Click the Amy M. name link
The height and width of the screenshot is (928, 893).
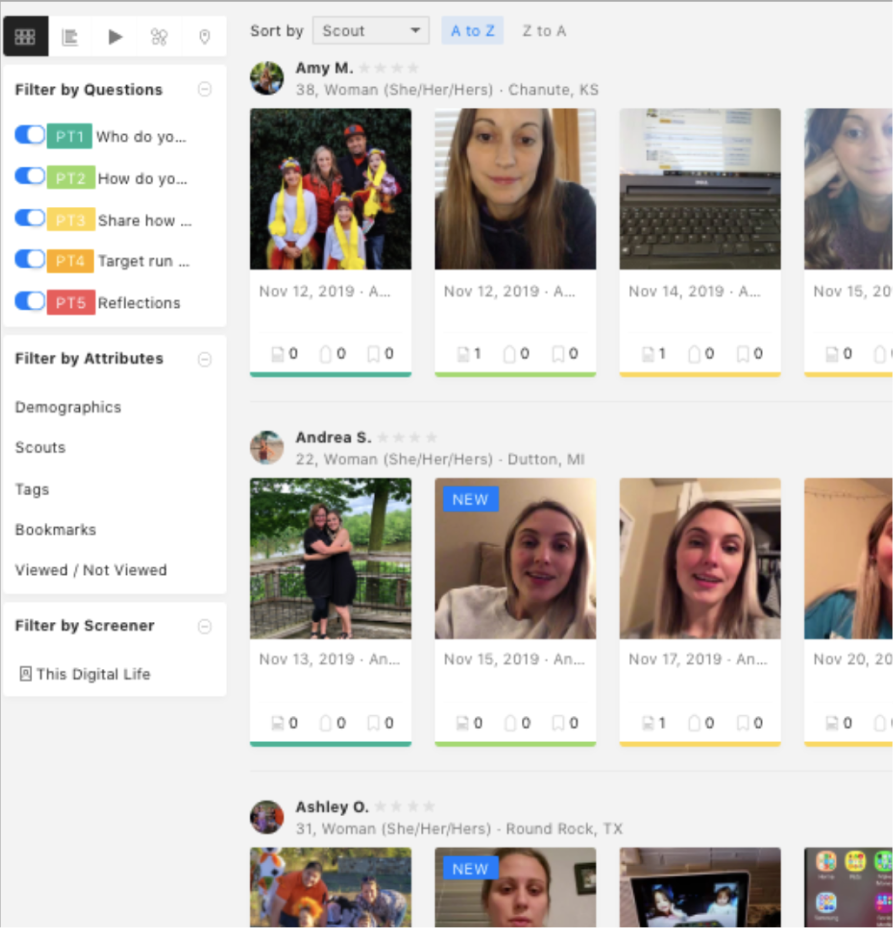point(324,68)
